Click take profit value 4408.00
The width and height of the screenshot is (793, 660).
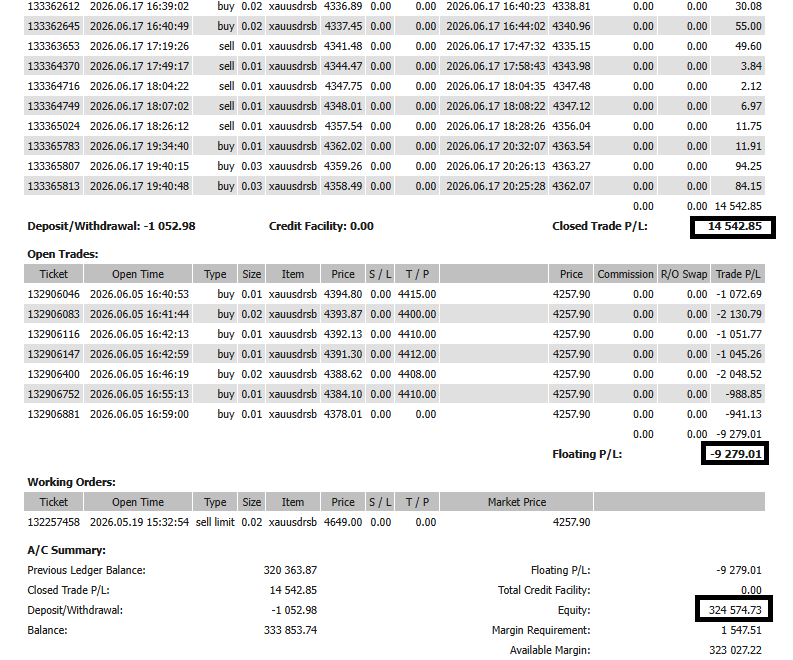click(x=417, y=374)
